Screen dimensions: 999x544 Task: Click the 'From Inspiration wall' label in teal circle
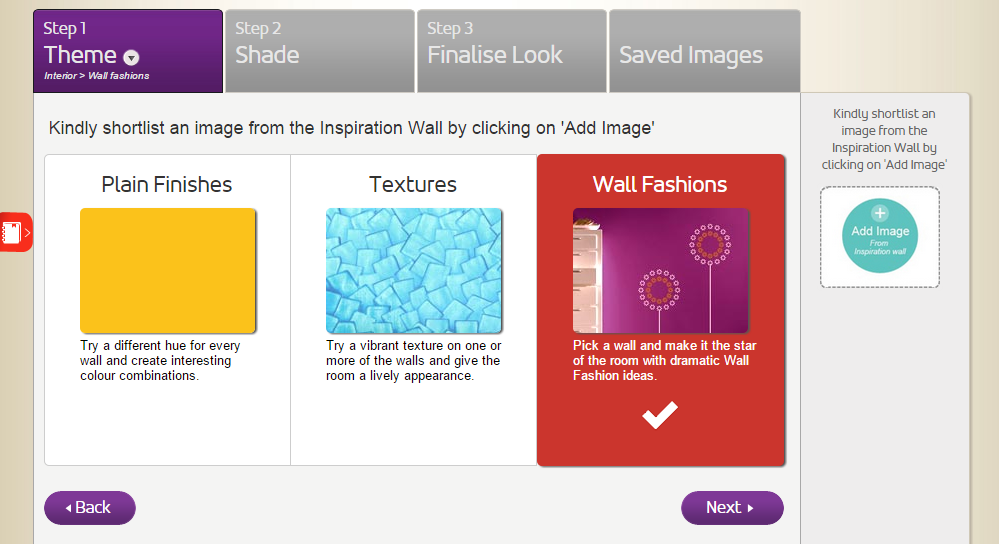[x=880, y=247]
